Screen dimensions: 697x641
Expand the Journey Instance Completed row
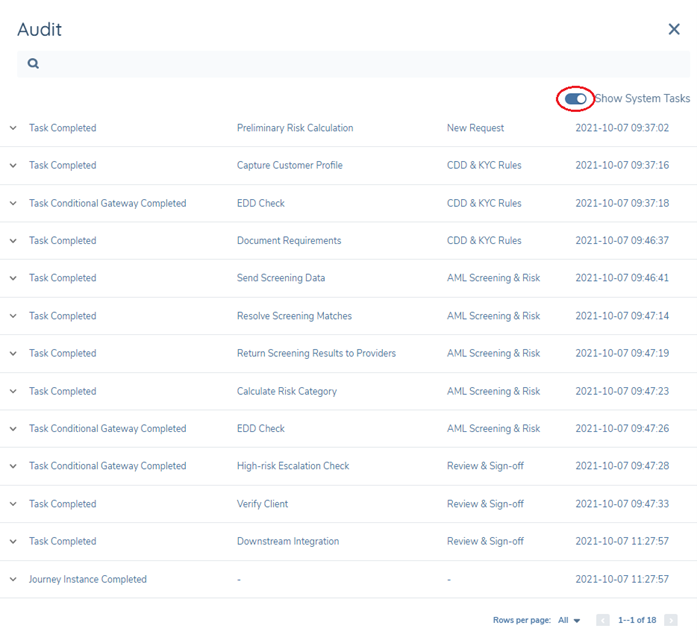pos(13,579)
